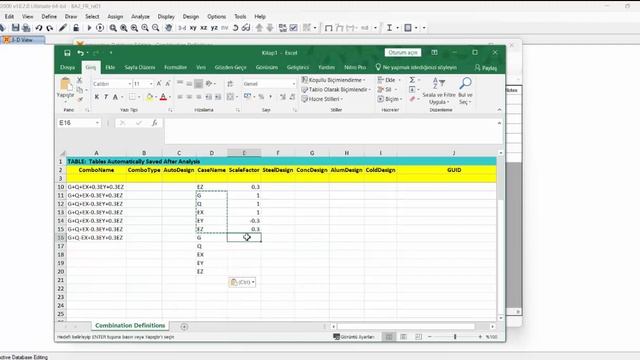Open the Dosya tab
This screenshot has height=360, width=640.
68,67
